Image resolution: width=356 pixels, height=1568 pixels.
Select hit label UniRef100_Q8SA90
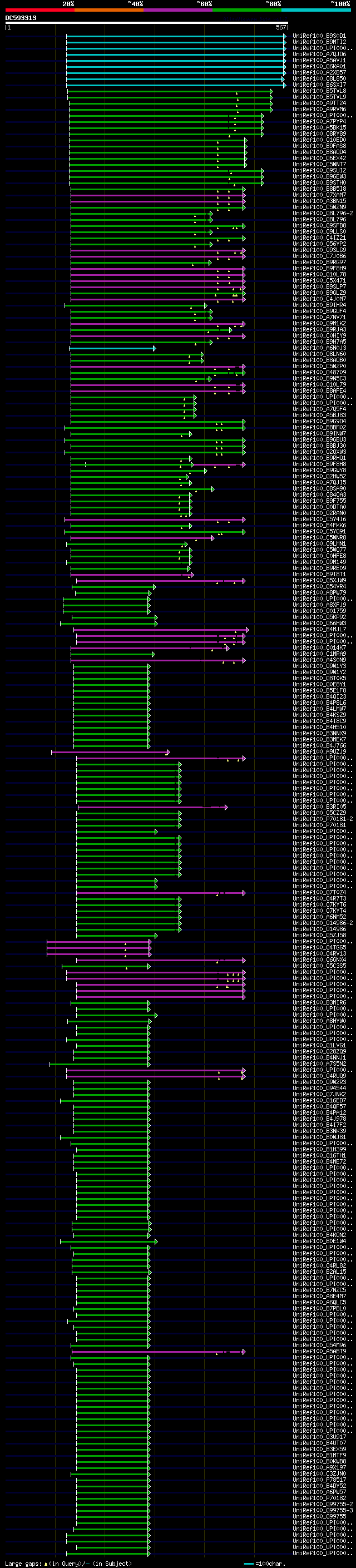coord(319,489)
